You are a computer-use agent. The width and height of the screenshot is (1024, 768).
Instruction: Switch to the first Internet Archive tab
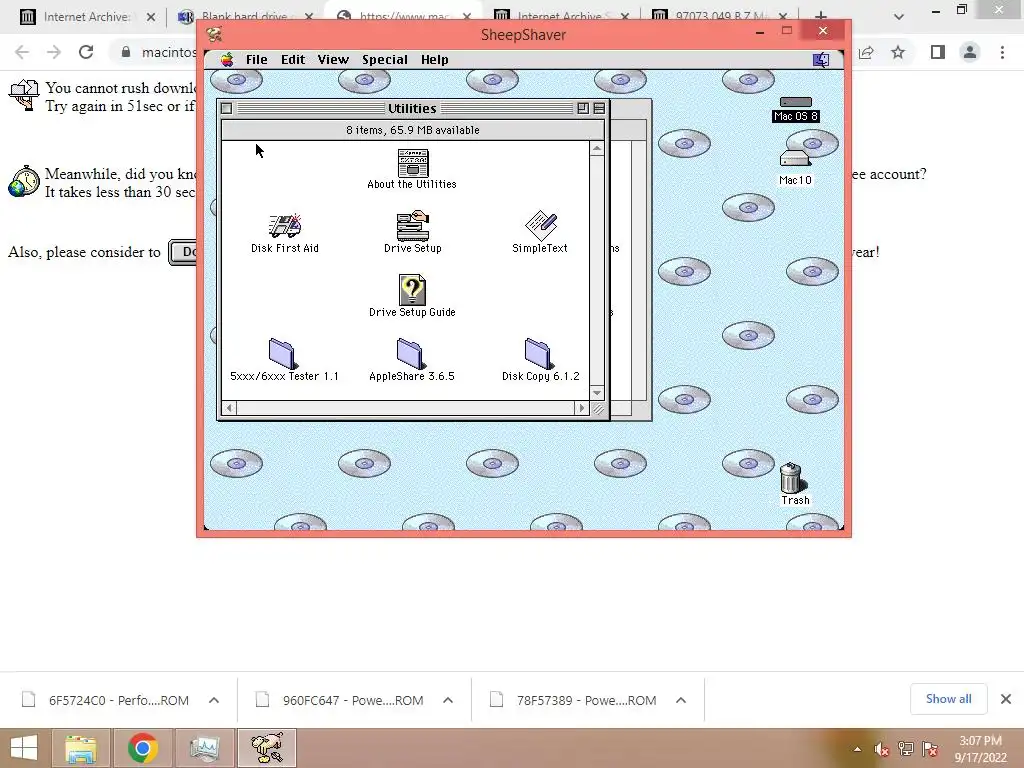click(x=85, y=17)
